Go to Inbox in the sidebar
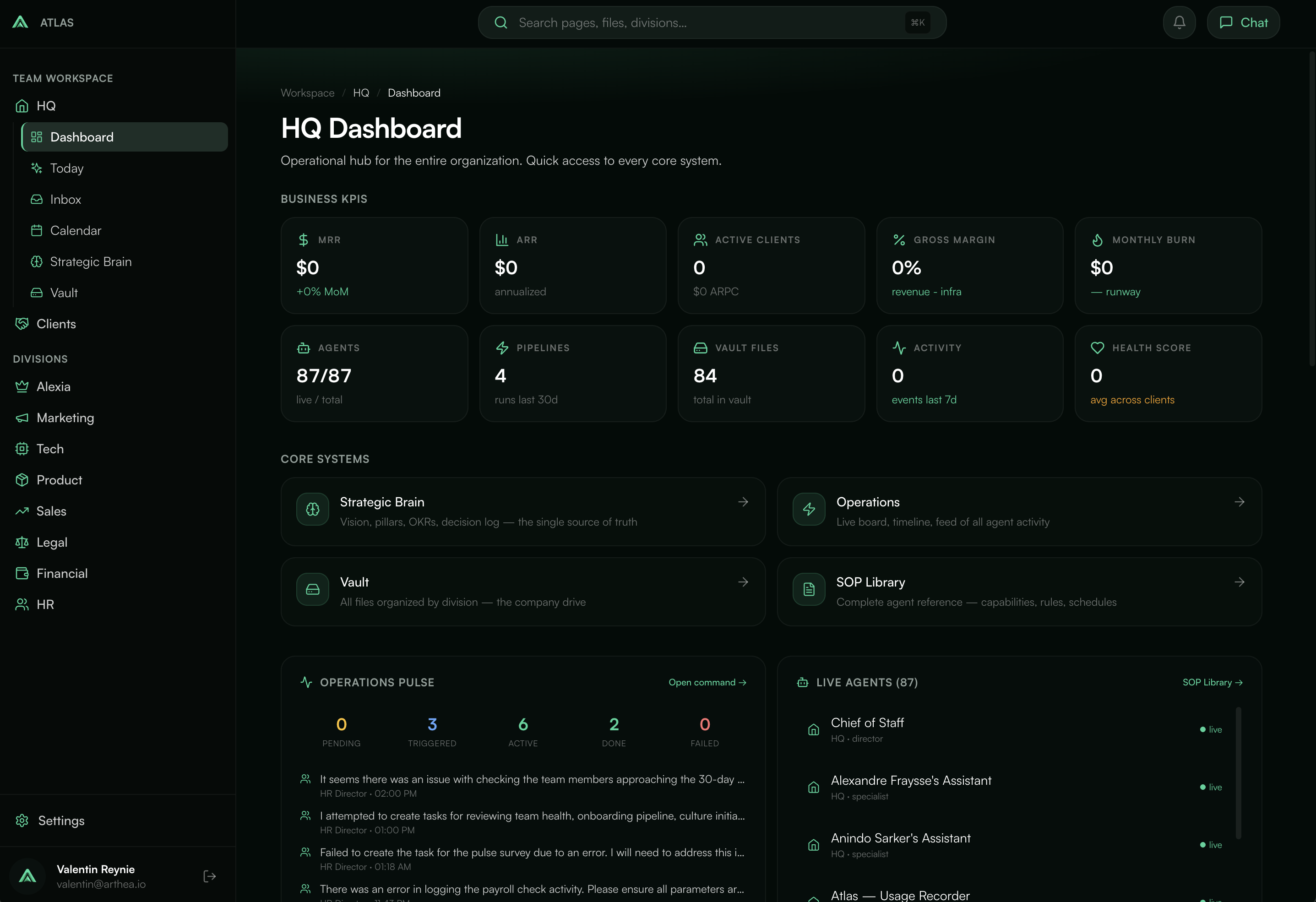The image size is (1316, 902). (65, 199)
